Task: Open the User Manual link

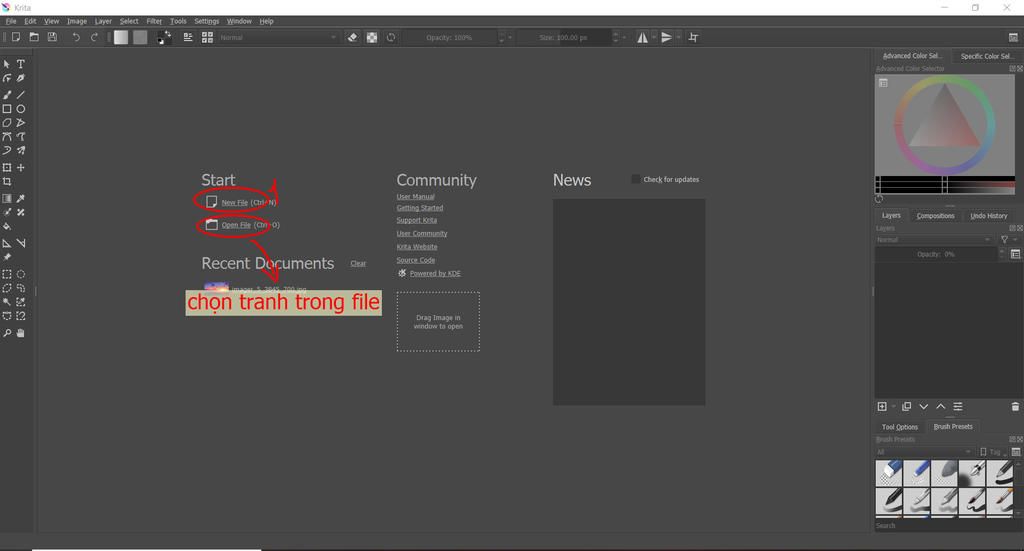Action: pos(415,197)
